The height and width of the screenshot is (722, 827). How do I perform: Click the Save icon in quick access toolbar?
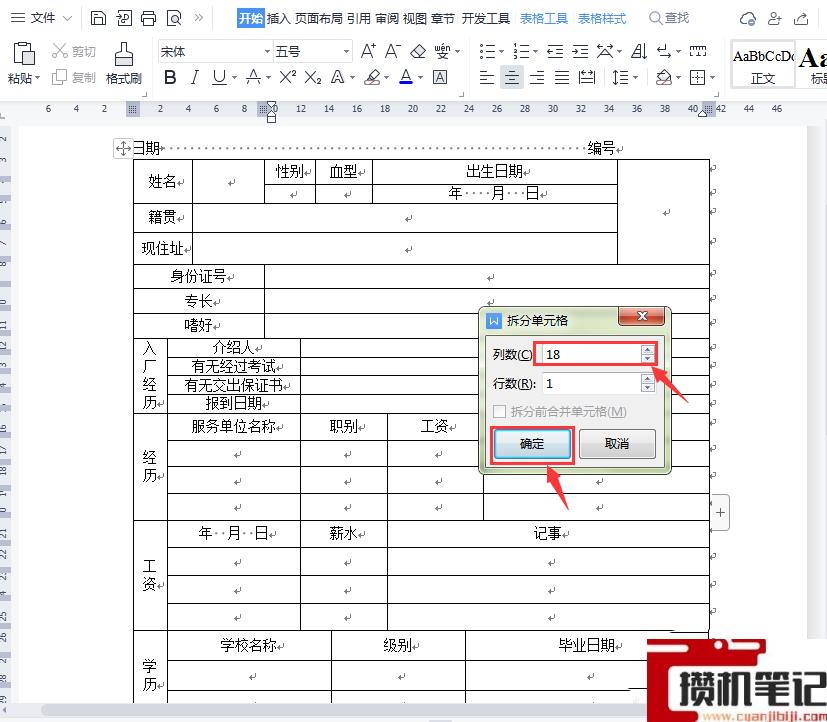[x=98, y=18]
